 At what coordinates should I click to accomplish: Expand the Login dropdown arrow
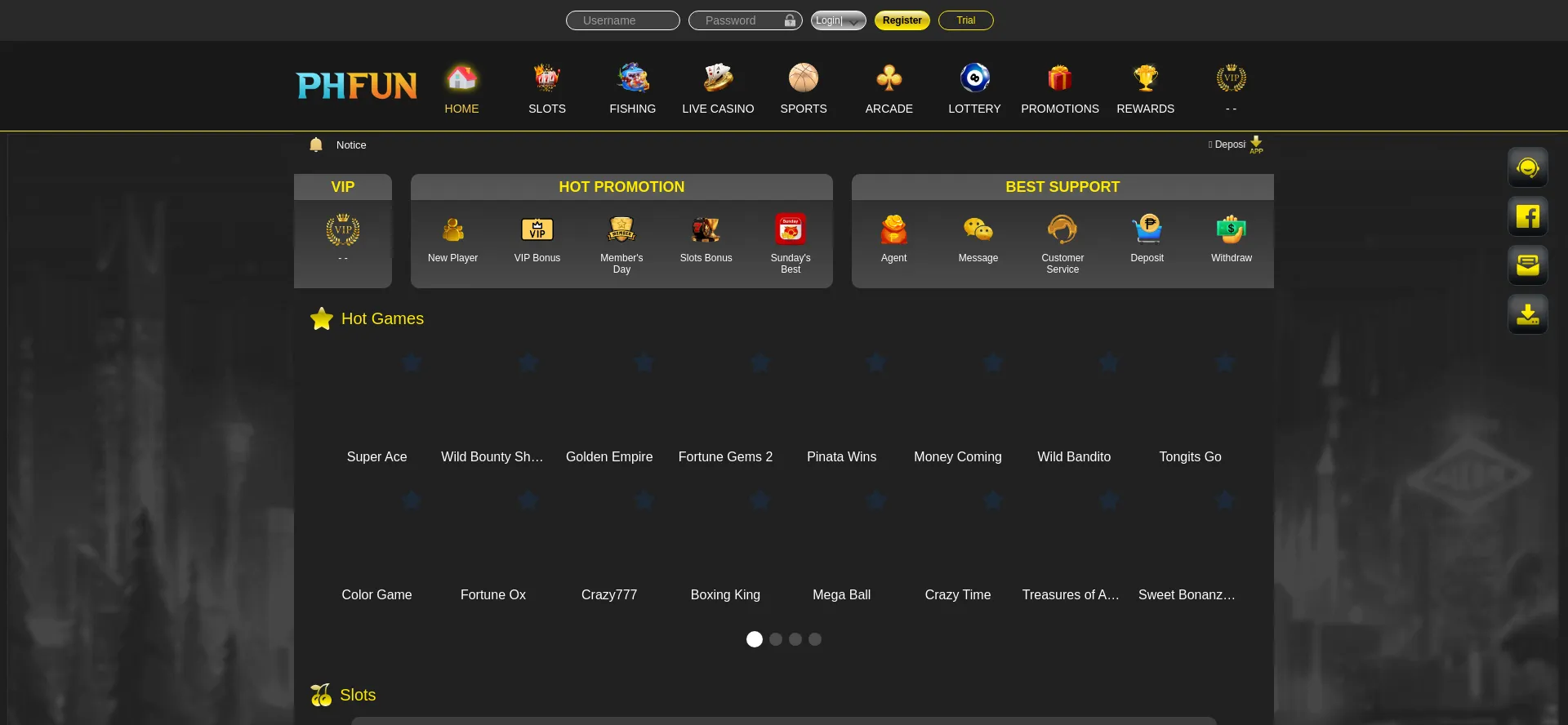coord(853,22)
